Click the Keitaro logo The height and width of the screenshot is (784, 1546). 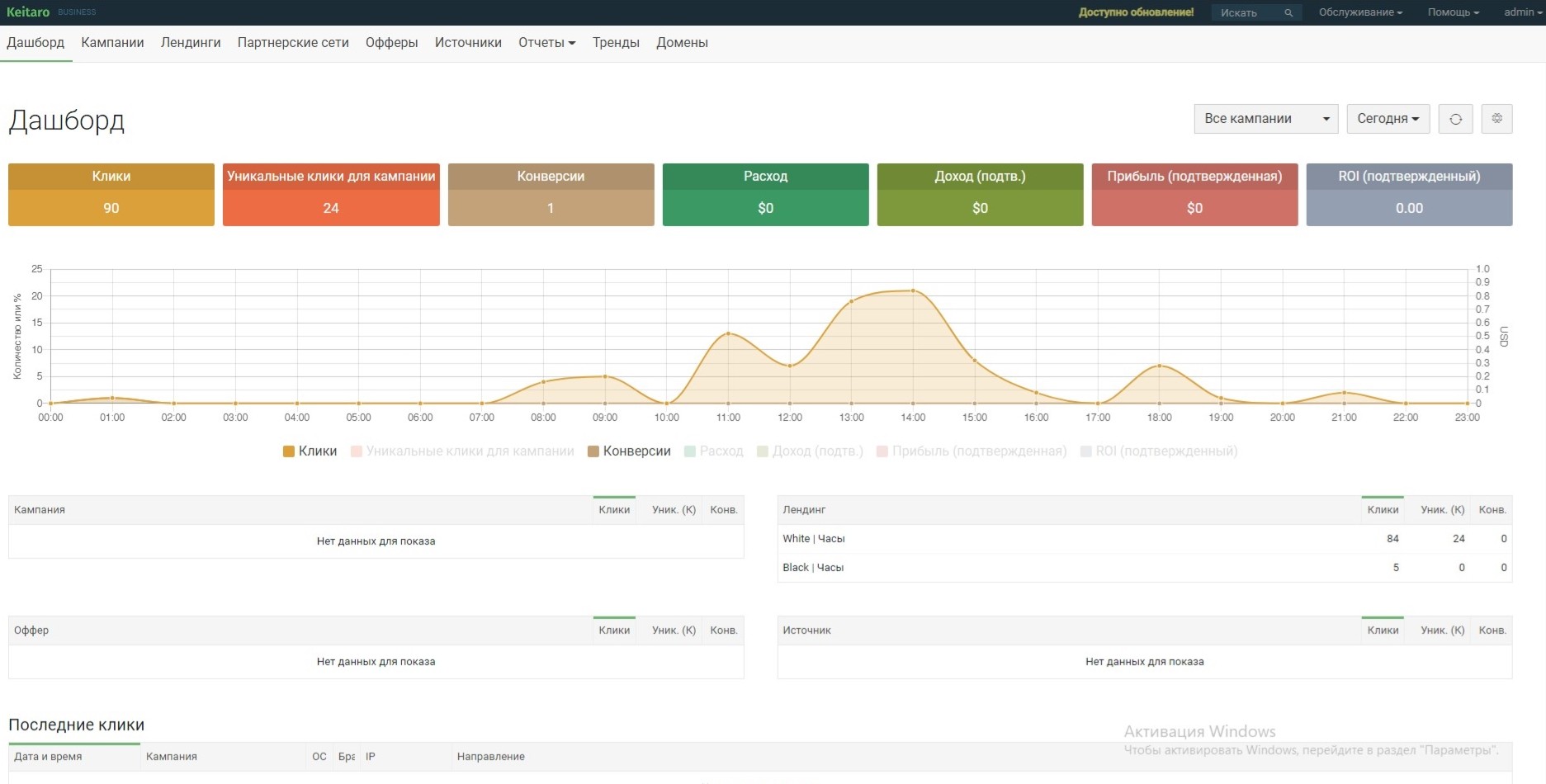(x=28, y=12)
